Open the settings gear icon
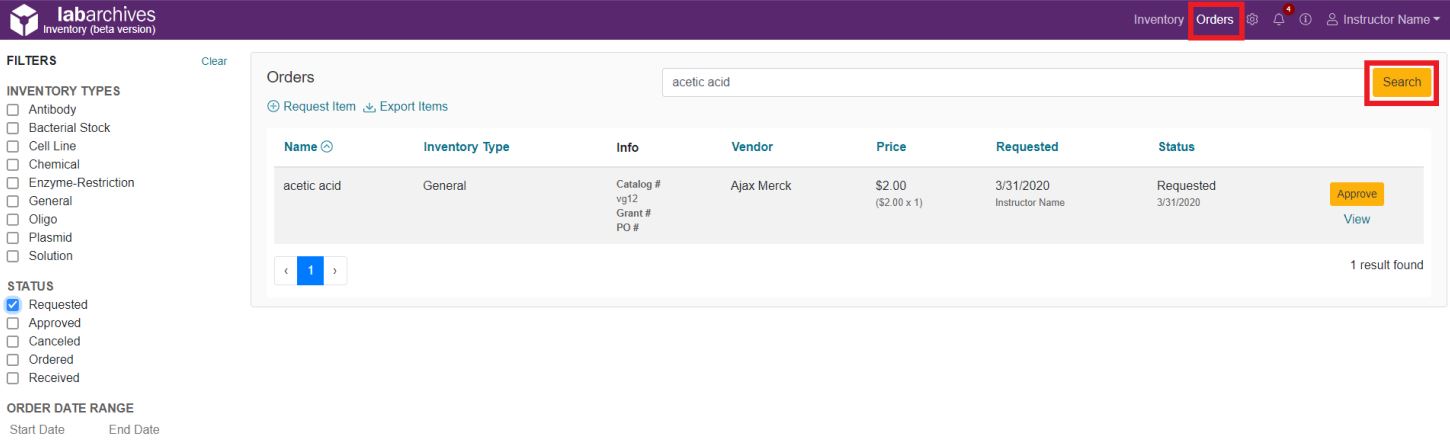This screenshot has width=1450, height=445. [x=1252, y=20]
